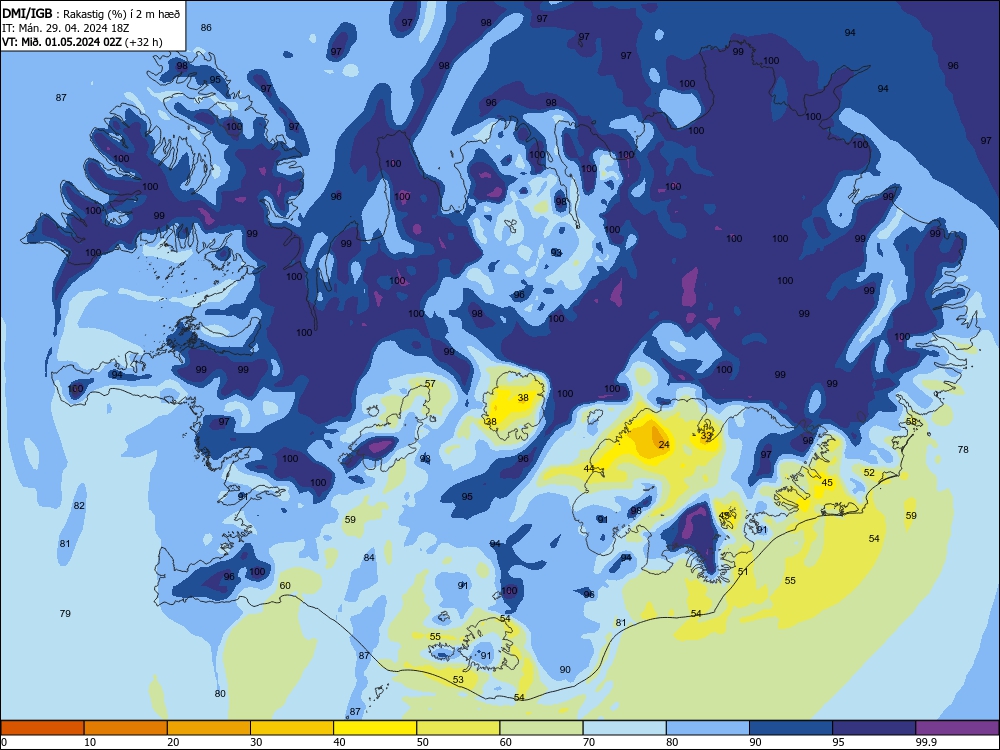This screenshot has height=750, width=1000.
Task: Click the orange 10–20 legend swatch
Action: tap(126, 728)
